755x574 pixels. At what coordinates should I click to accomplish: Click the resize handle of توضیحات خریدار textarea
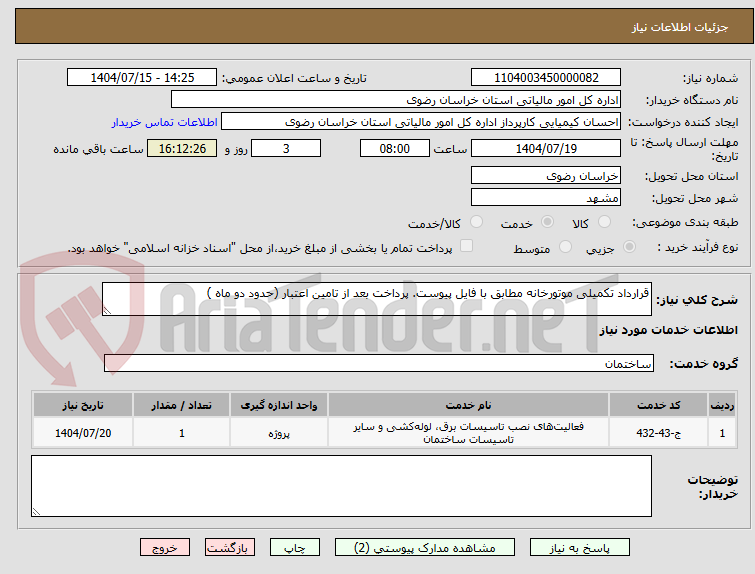(x=36, y=512)
